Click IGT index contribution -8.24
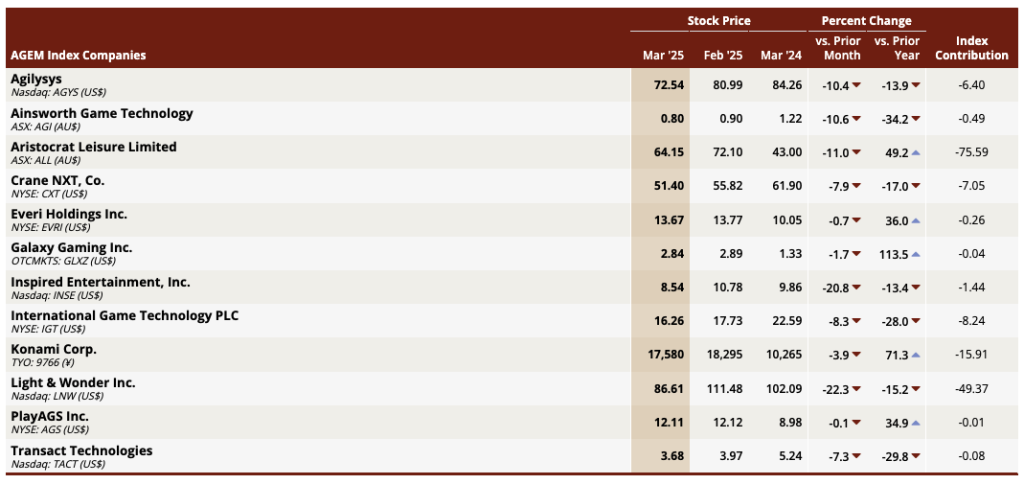Viewport: 1024px width, 484px height. (x=971, y=322)
